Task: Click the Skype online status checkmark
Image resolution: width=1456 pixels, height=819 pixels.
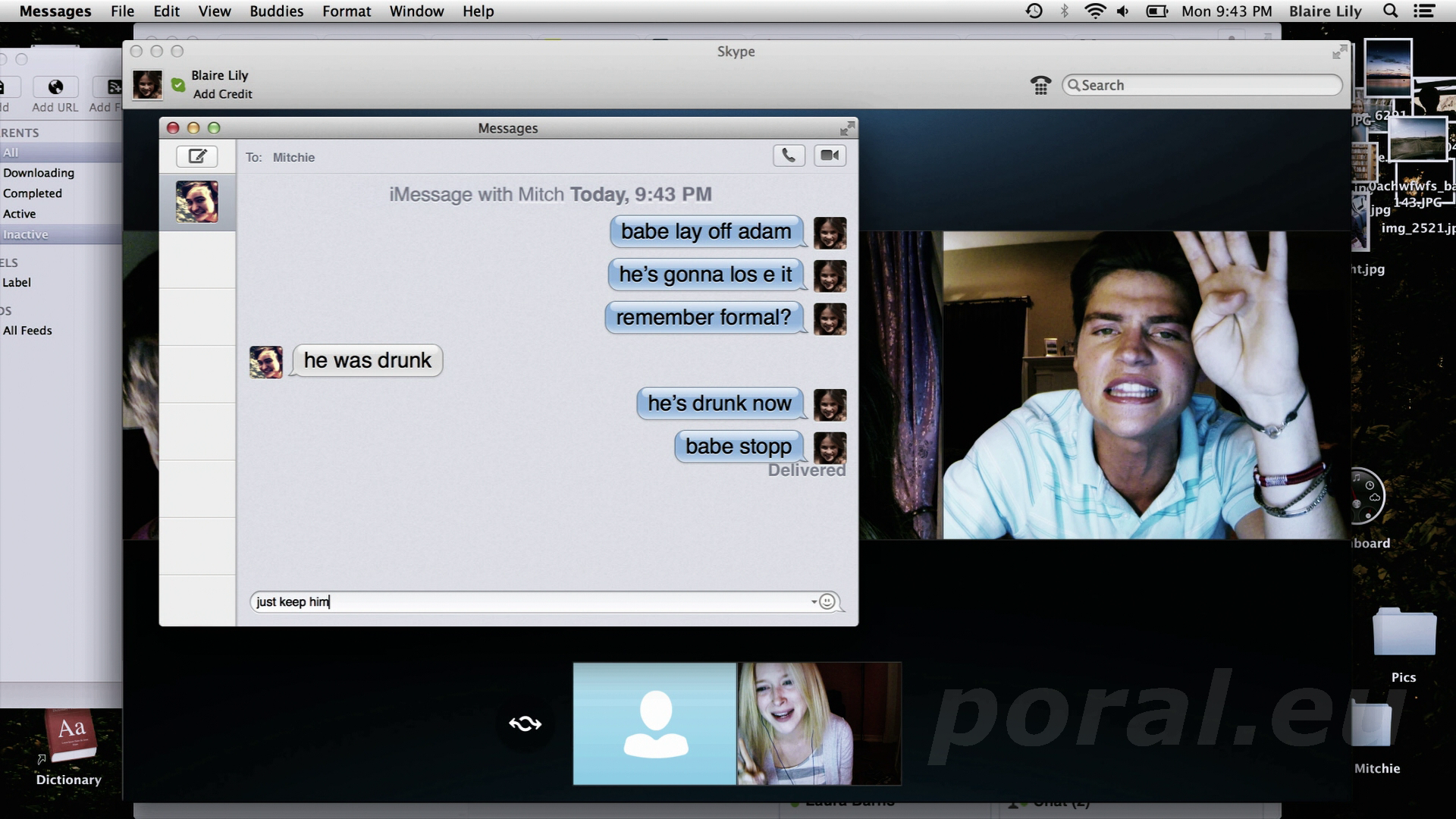Action: [178, 85]
